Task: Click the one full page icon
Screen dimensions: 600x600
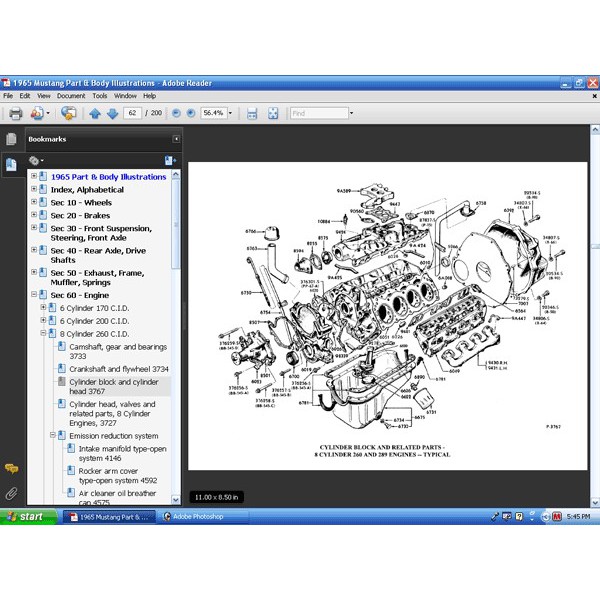Action: pos(273,113)
